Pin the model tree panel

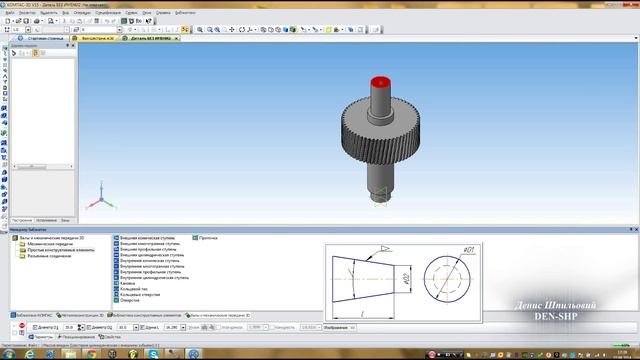coord(68,45)
